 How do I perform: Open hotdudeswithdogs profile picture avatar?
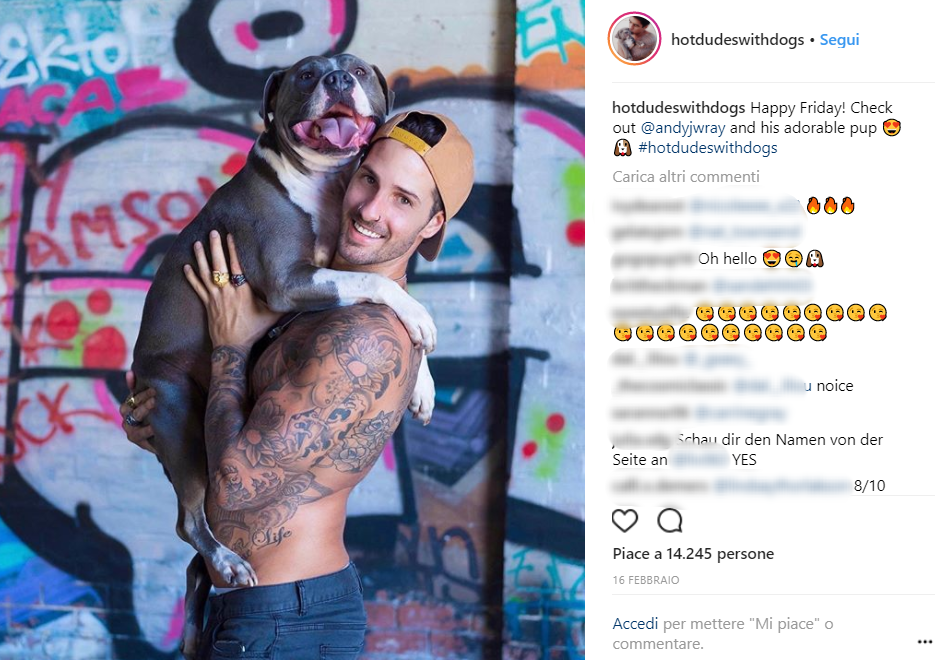635,39
